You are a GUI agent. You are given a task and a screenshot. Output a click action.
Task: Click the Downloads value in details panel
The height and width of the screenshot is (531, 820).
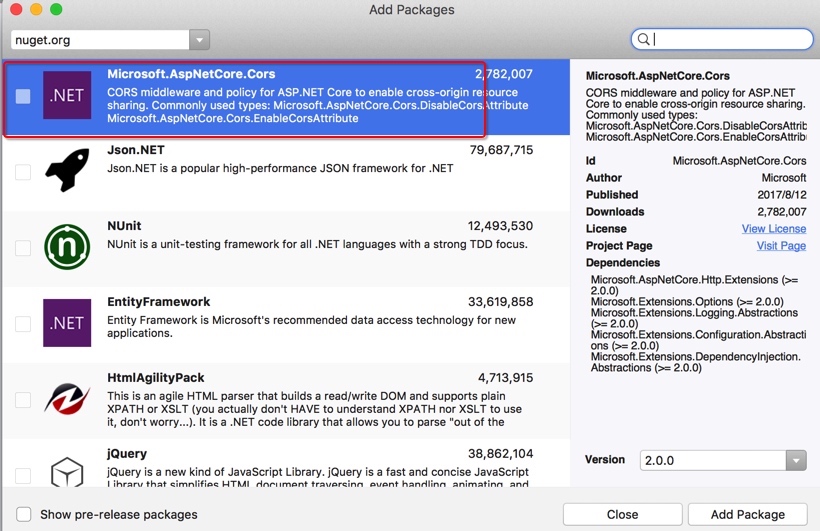coord(782,212)
